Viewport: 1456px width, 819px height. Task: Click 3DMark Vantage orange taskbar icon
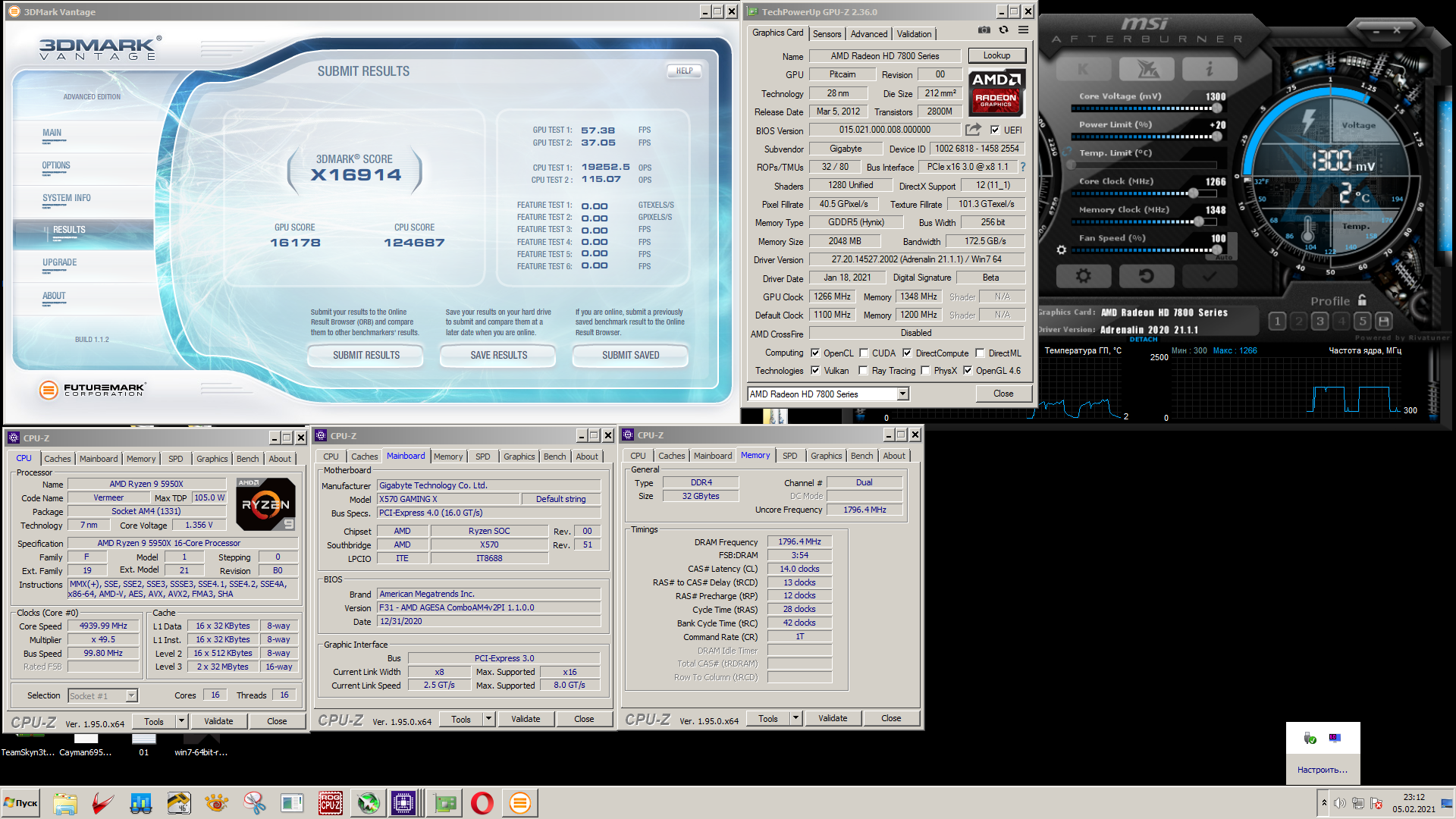tap(520, 803)
